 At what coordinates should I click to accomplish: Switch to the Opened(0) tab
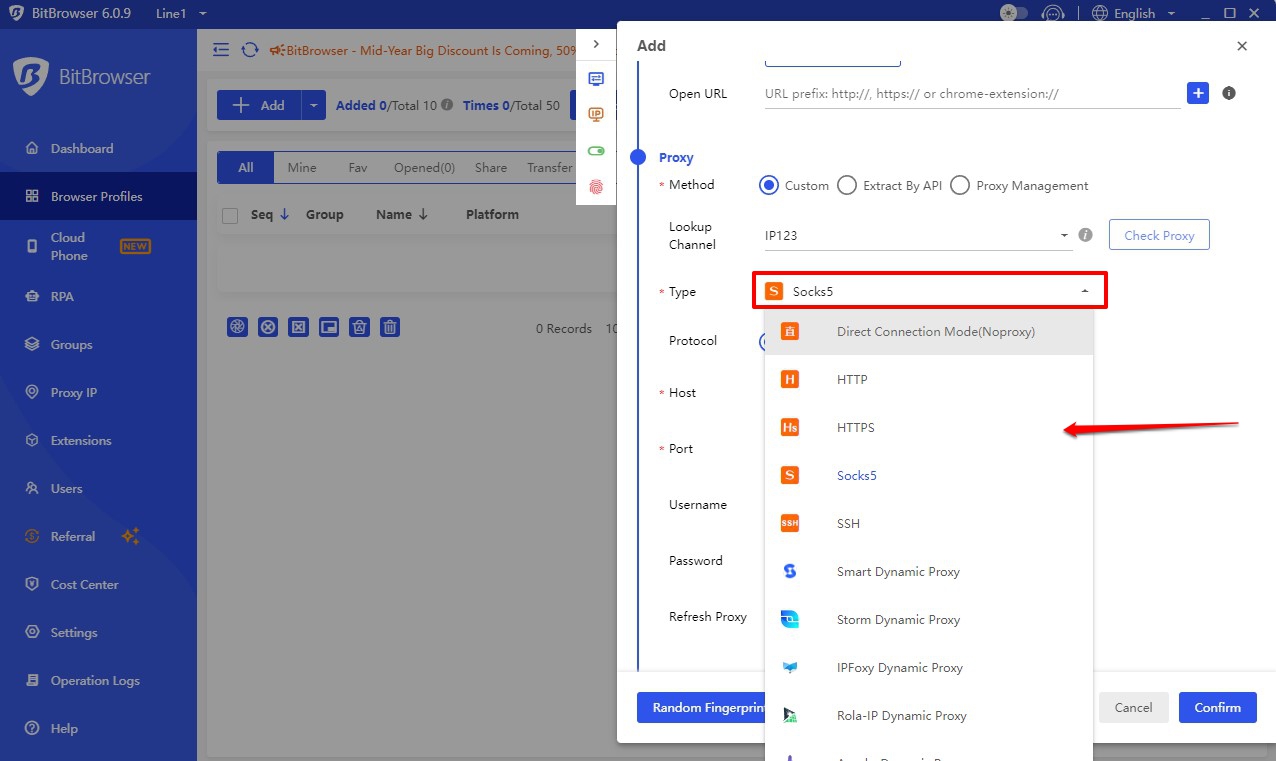[x=424, y=168]
